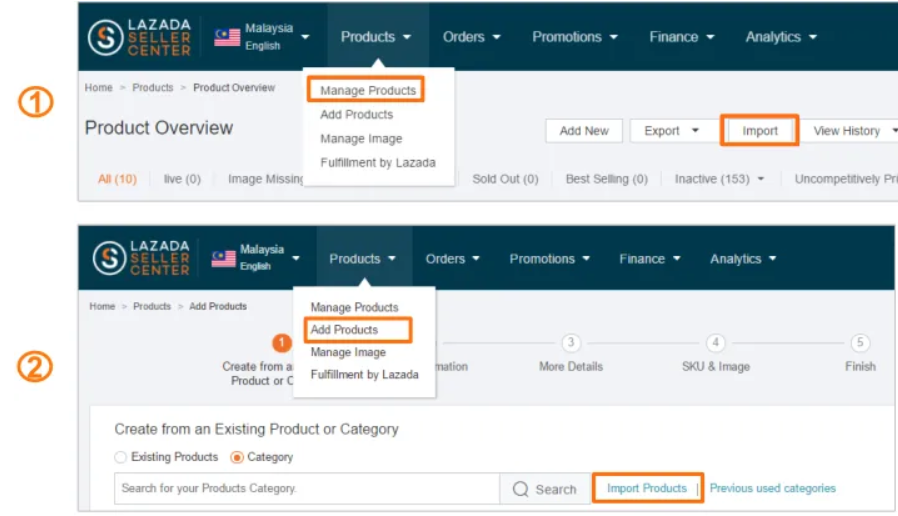The height and width of the screenshot is (516, 898).
Task: Open the Malaysia English language dropdown in the top header
Action: tap(262, 37)
